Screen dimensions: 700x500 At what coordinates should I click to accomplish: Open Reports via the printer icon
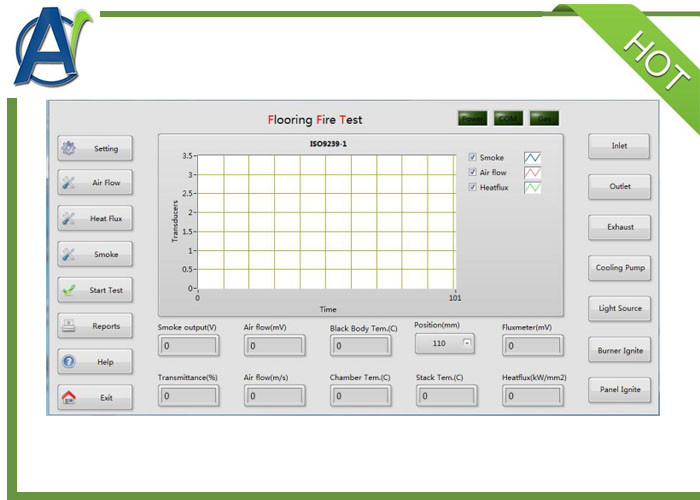tap(69, 326)
